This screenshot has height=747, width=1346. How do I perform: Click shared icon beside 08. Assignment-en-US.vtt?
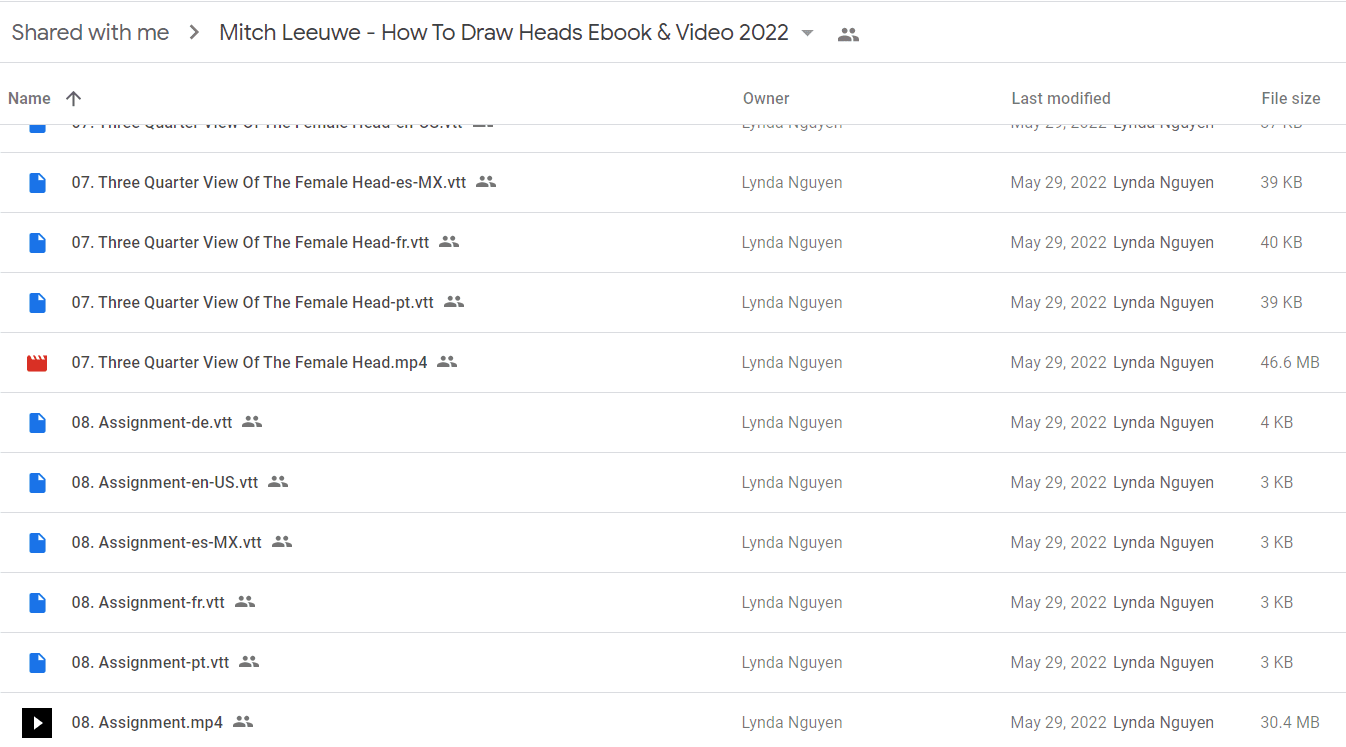278,482
